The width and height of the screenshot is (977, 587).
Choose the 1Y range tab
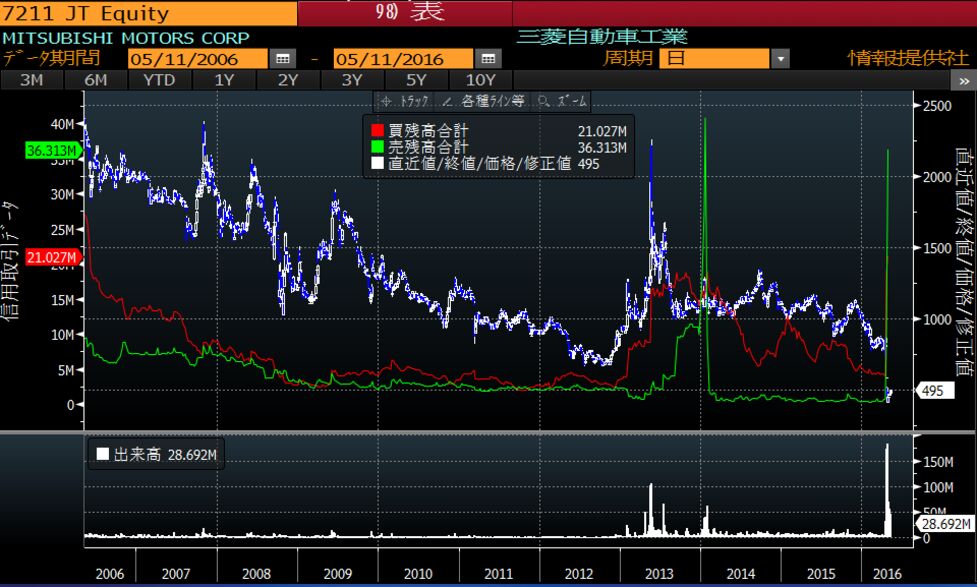tap(224, 80)
